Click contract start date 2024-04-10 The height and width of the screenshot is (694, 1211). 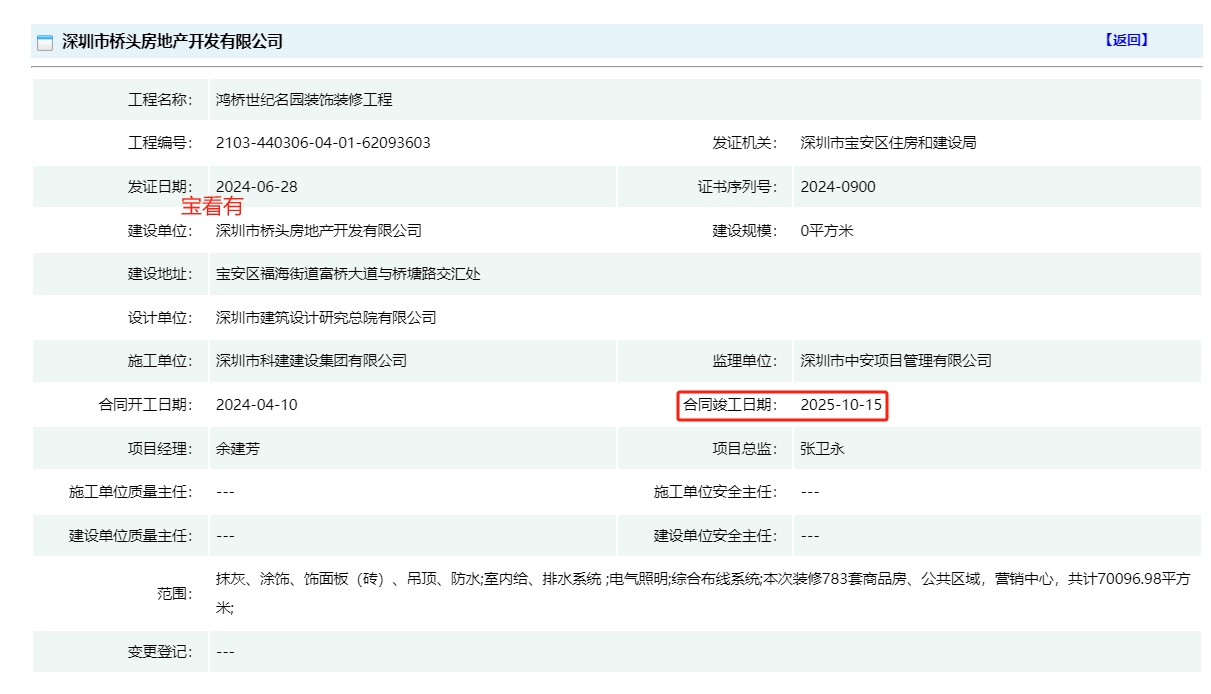pyautogui.click(x=256, y=405)
